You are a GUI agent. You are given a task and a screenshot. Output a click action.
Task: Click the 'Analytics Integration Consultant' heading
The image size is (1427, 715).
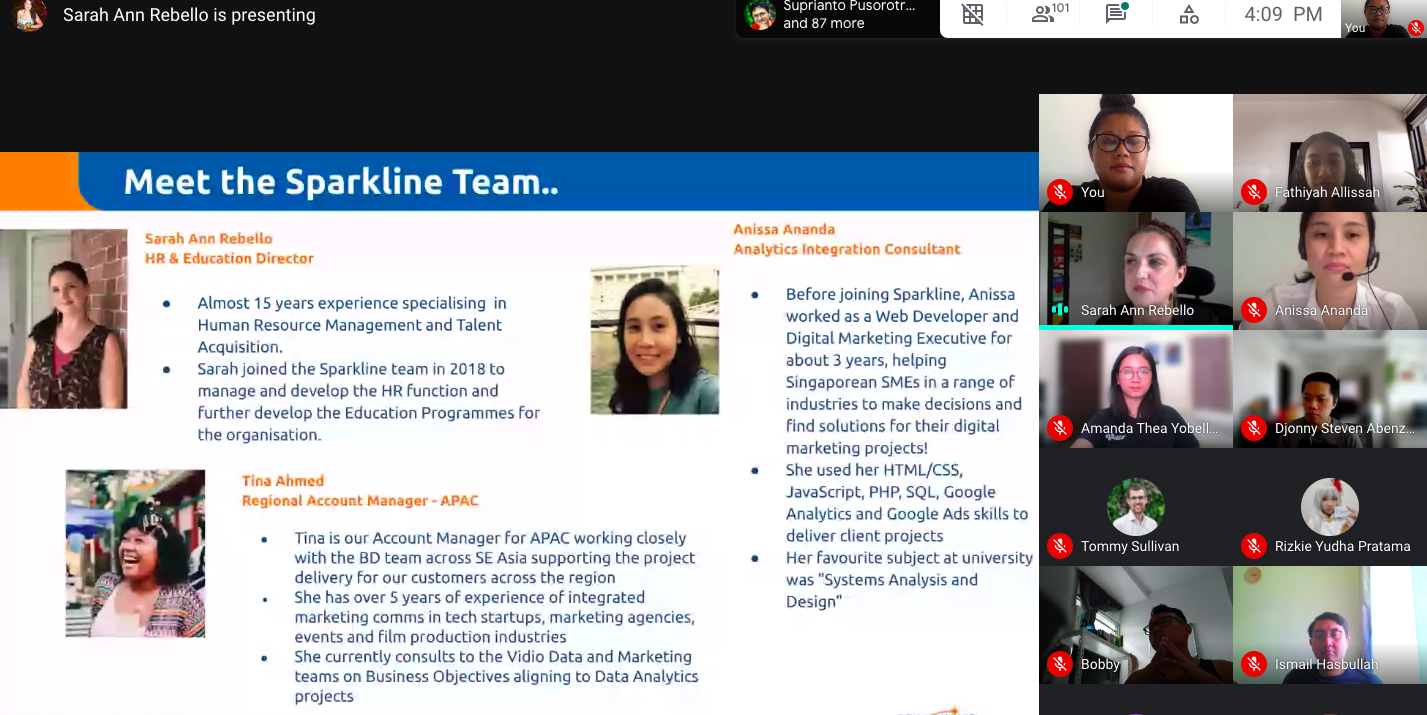point(847,249)
